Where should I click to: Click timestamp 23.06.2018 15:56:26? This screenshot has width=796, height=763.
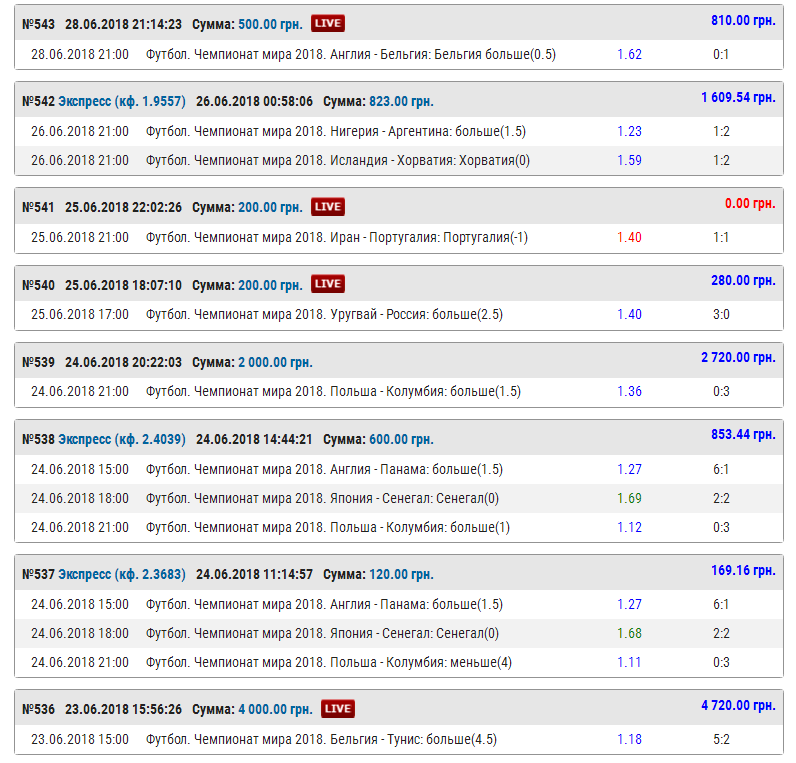(123, 709)
